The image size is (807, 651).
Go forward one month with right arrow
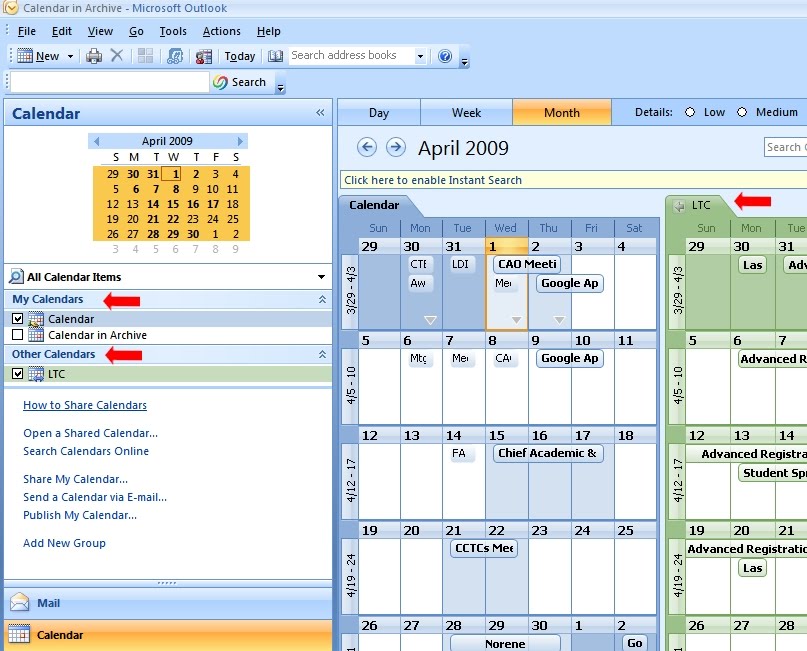[395, 147]
